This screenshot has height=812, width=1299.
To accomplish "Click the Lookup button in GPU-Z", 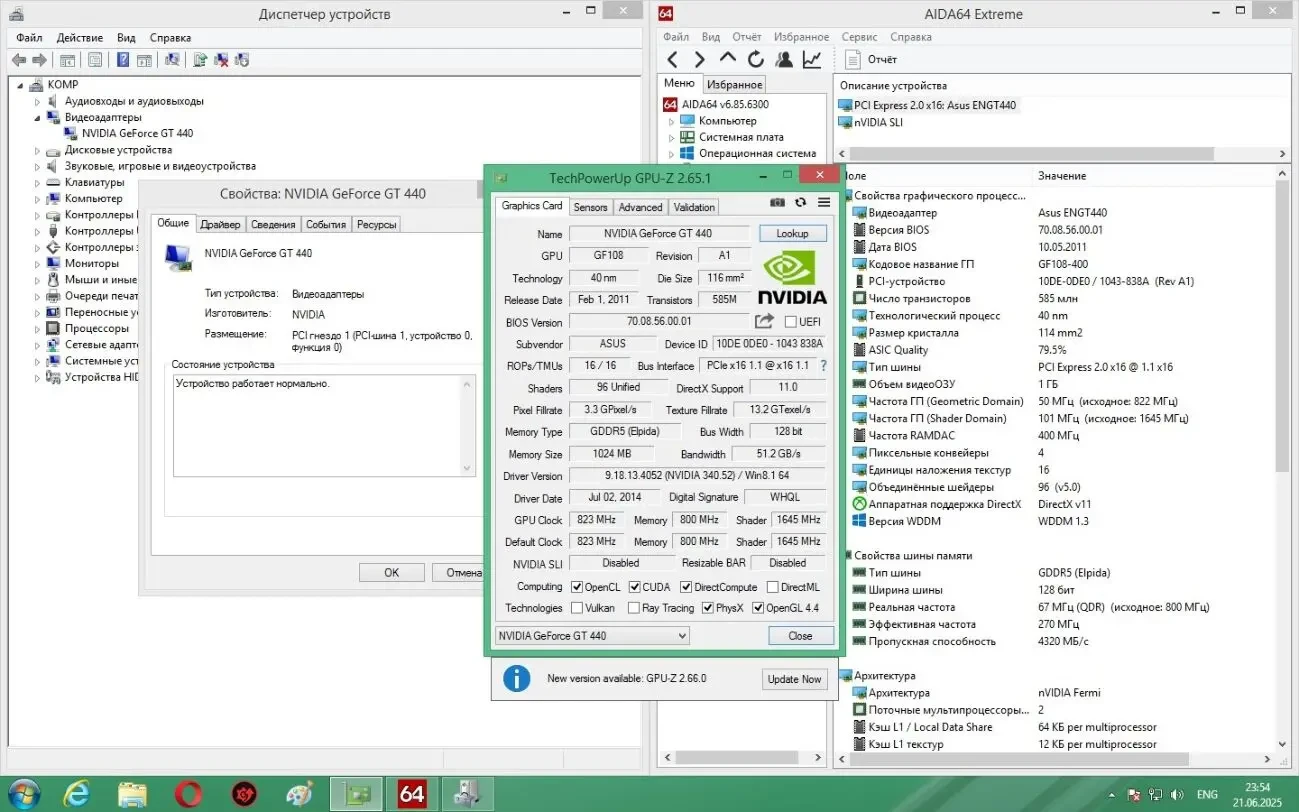I will [792, 234].
